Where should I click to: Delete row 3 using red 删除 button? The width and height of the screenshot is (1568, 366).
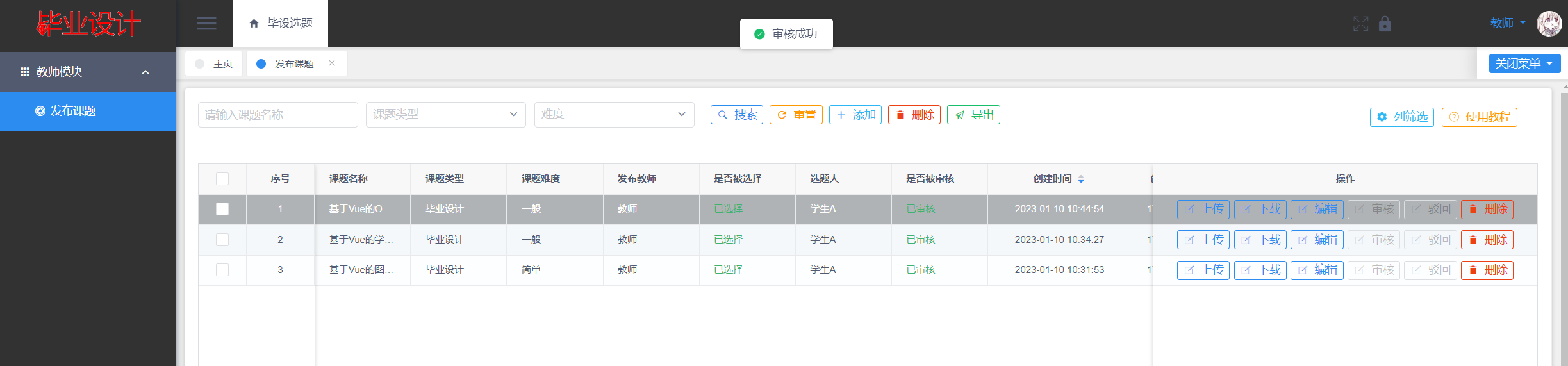(1487, 270)
